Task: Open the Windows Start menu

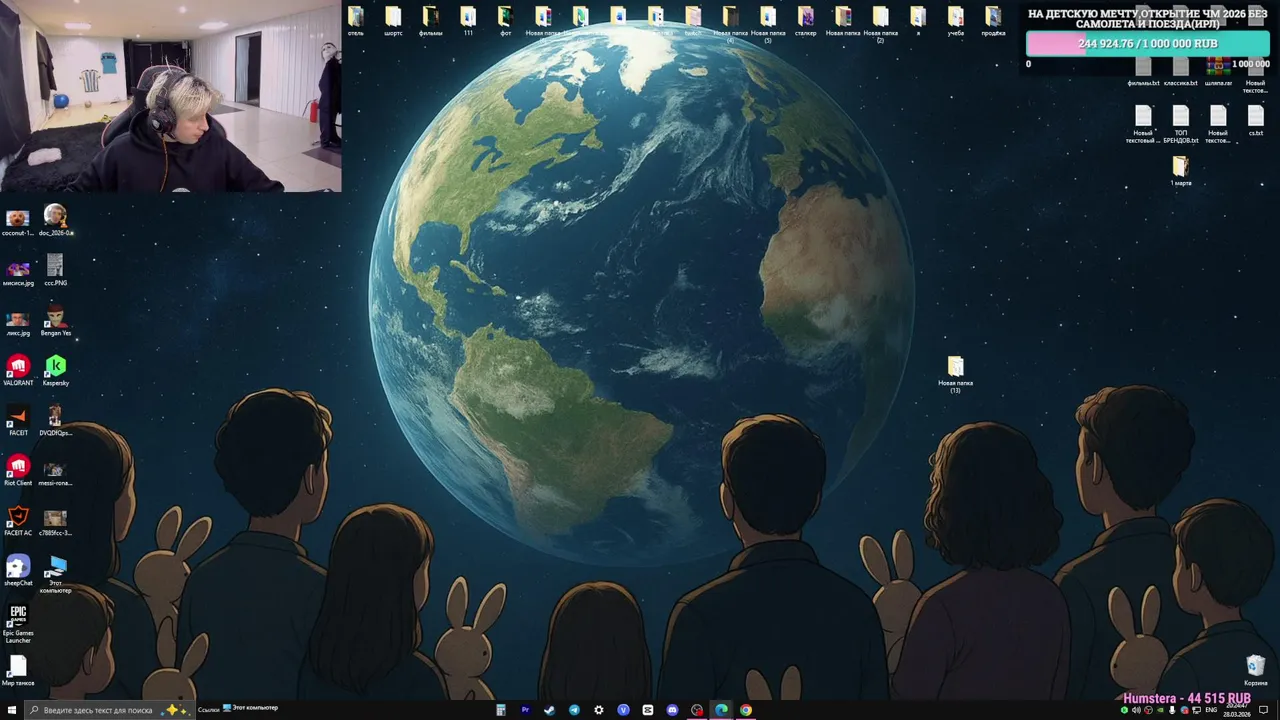Action: coord(10,710)
